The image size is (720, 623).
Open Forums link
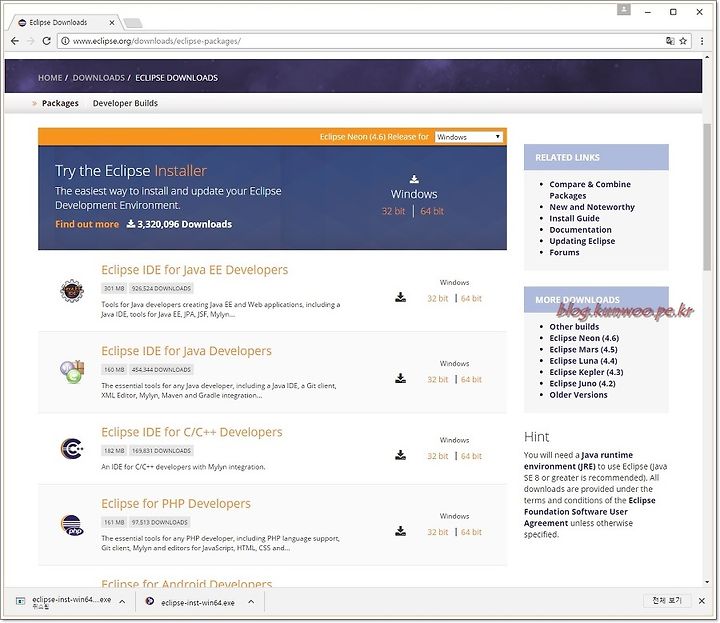coord(564,253)
